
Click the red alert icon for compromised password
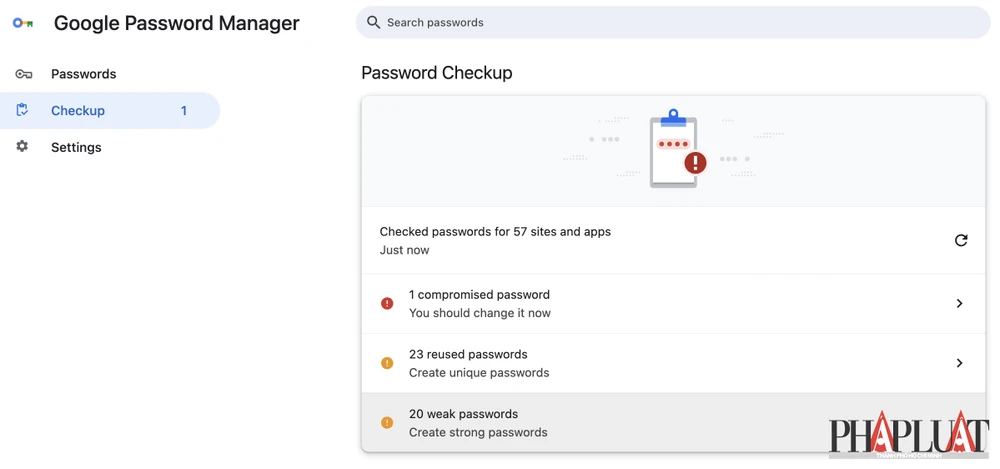(387, 304)
